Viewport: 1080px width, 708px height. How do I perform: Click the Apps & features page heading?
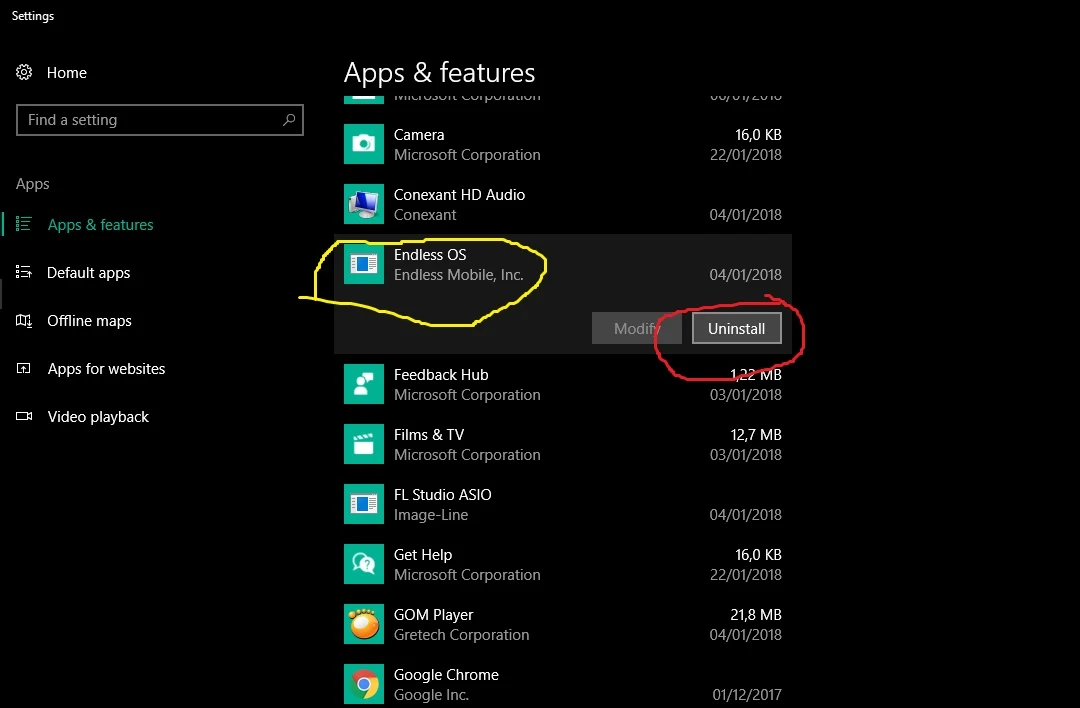439,73
